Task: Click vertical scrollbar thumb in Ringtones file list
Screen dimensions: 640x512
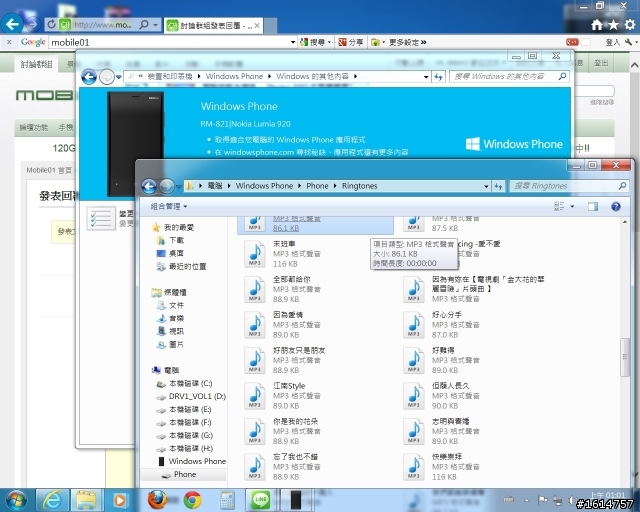Action: click(x=624, y=357)
